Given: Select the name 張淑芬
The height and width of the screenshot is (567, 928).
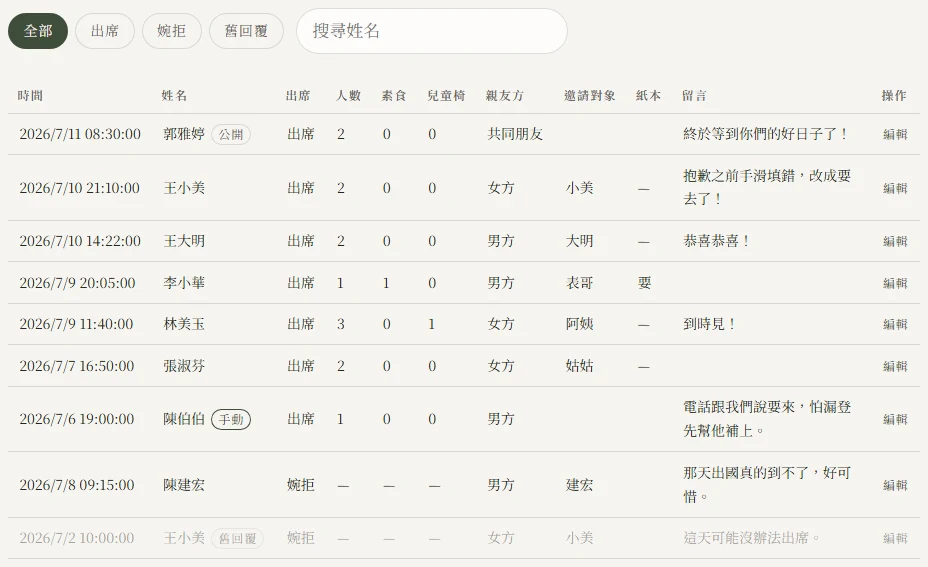Looking at the screenshot, I should [184, 366].
